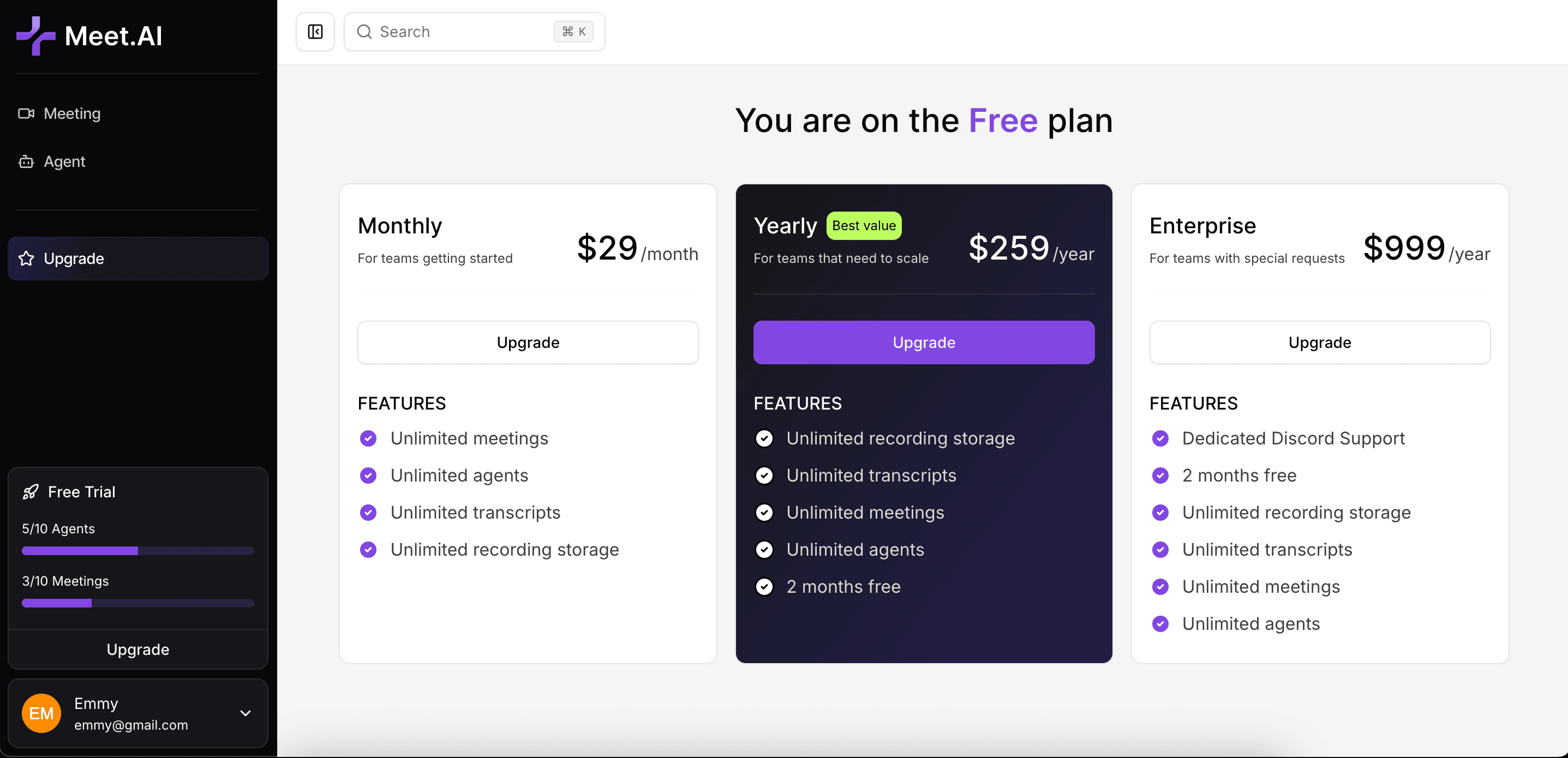Click checkmark beside Yearly 2 months free

tap(764, 587)
